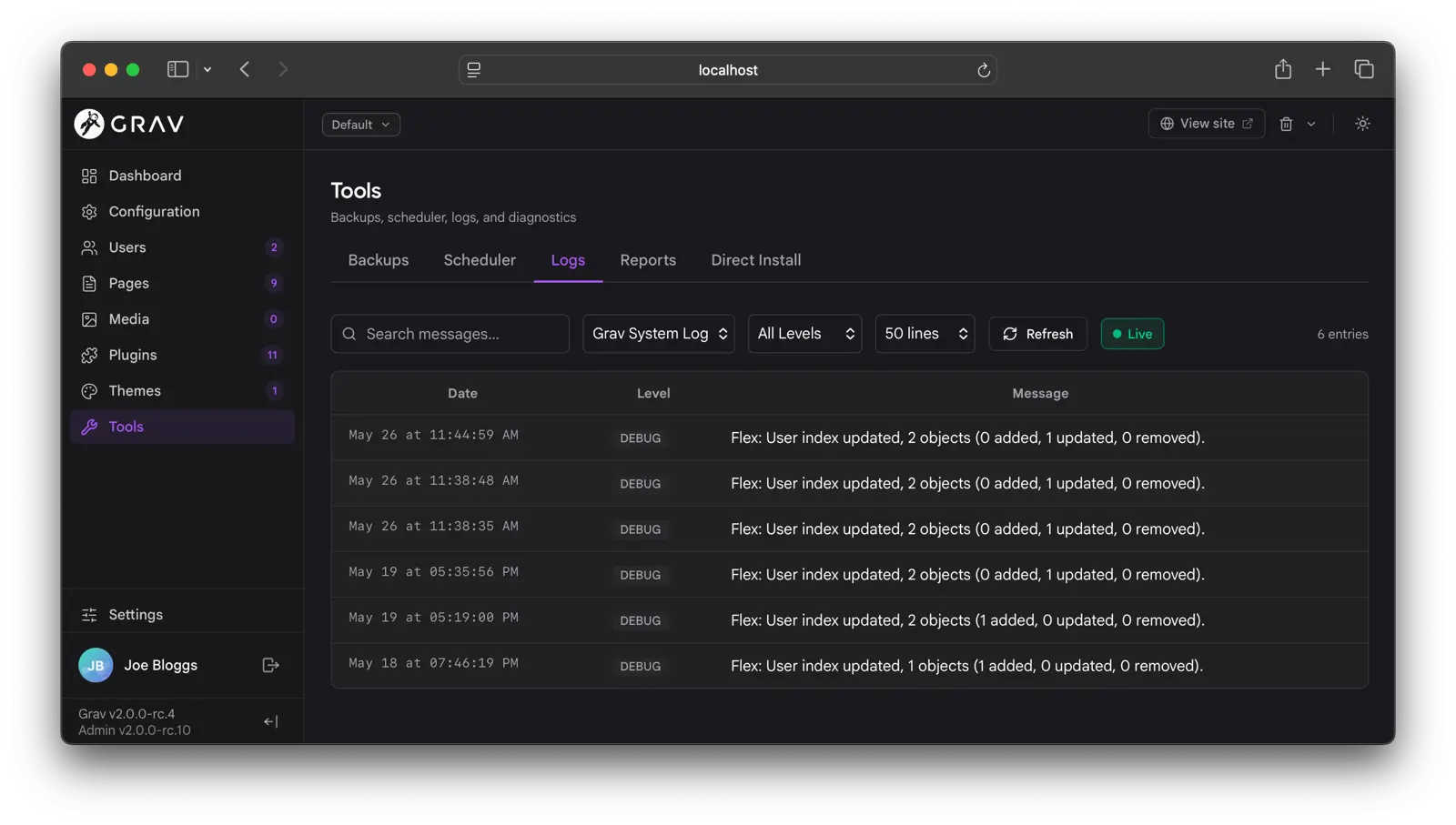Select the May 26 11:38:35 AM log entry

click(x=849, y=528)
